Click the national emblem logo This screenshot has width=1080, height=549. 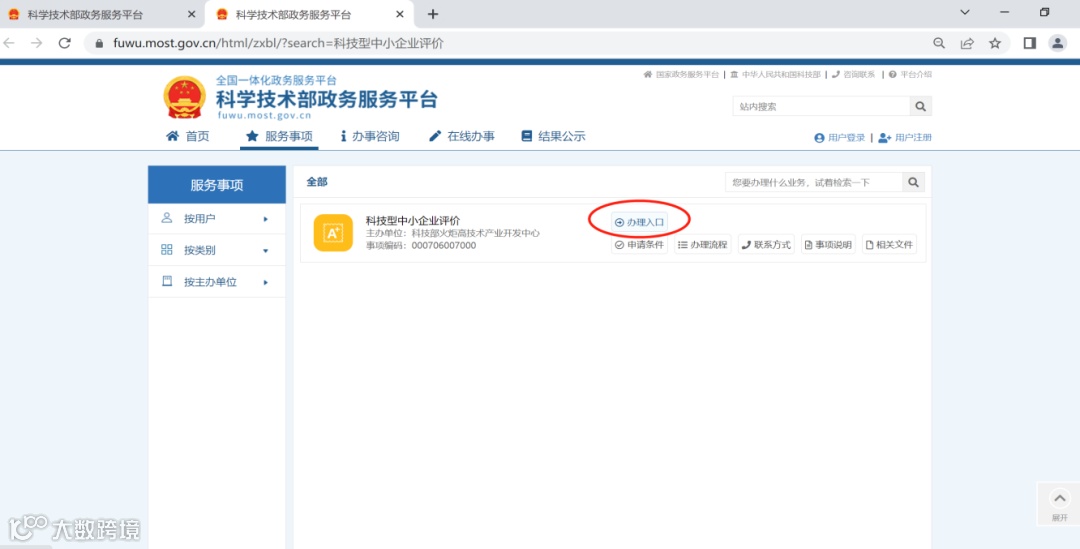[185, 97]
